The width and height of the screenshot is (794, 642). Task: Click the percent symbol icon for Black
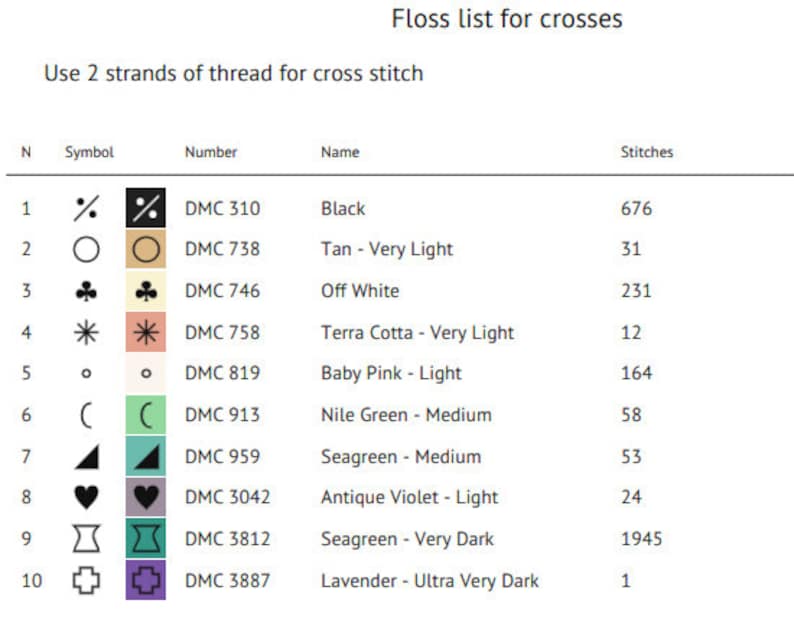[86, 208]
